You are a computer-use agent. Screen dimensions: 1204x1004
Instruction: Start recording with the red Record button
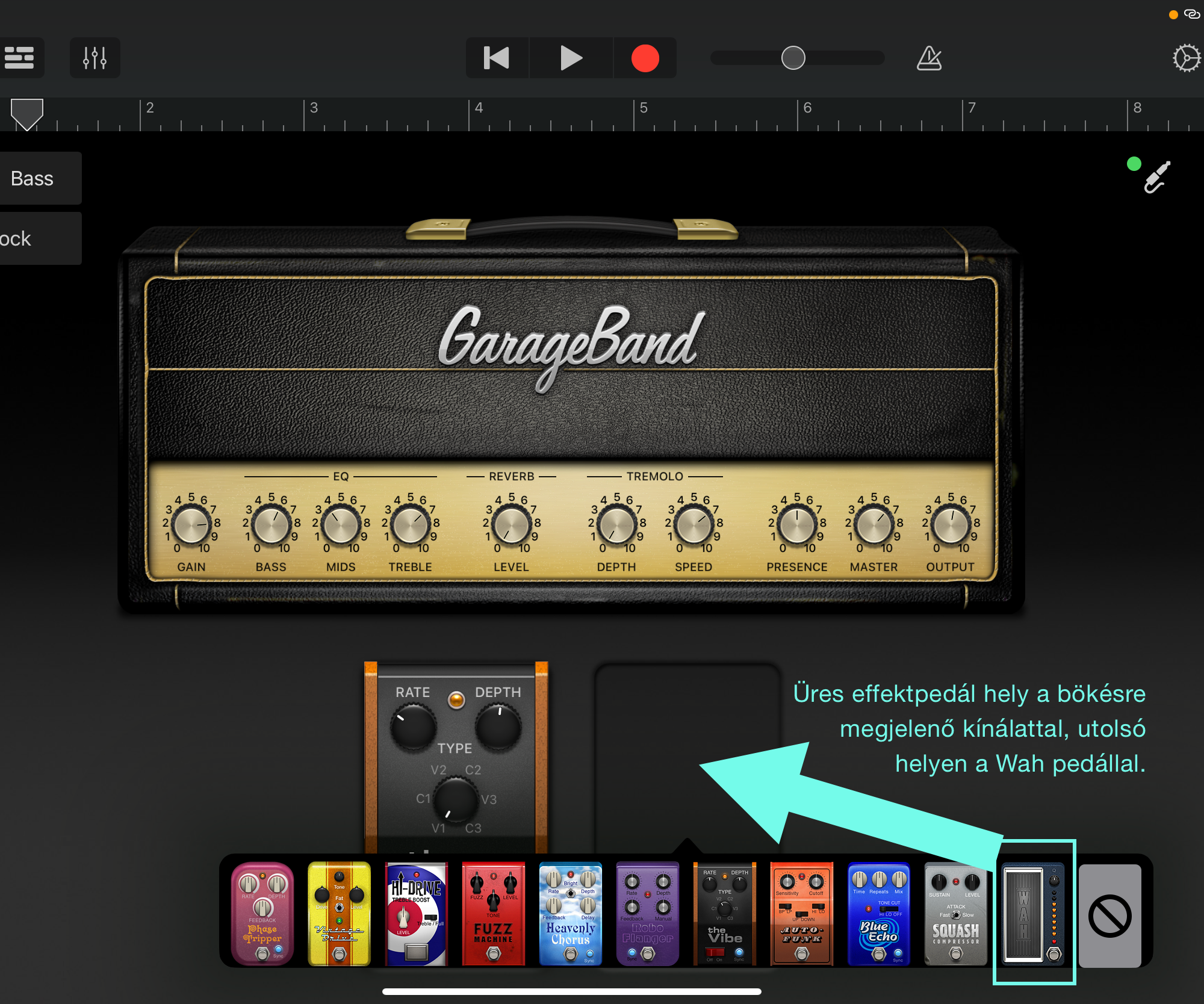(645, 58)
